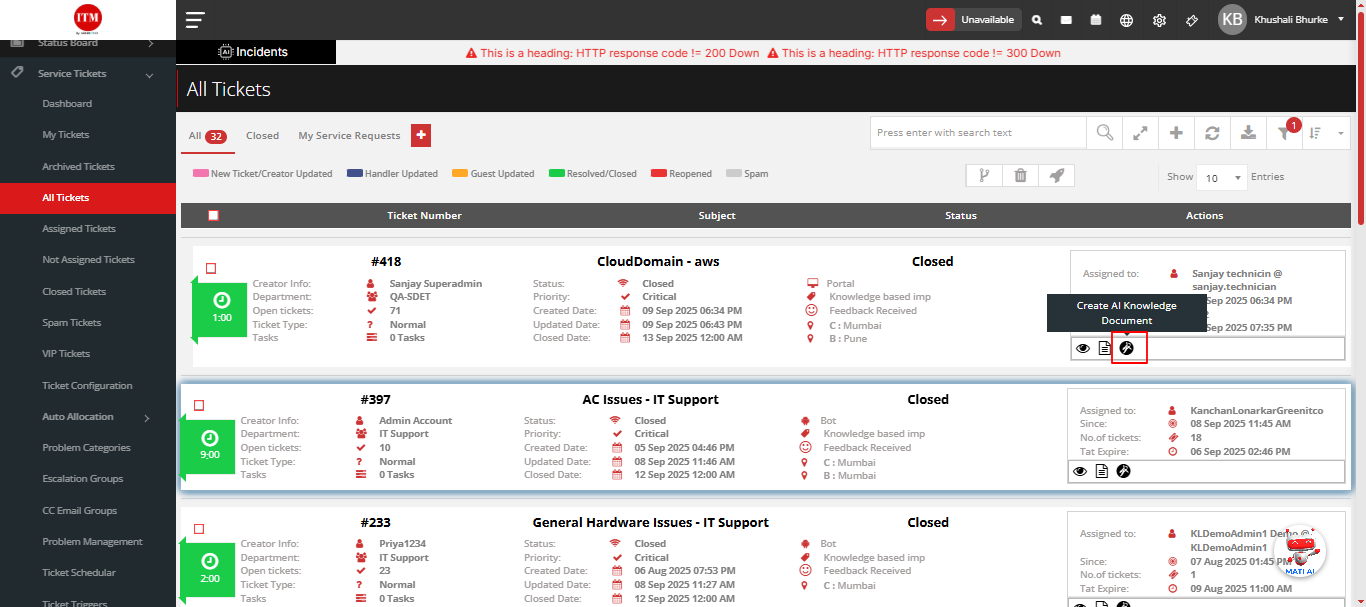The image size is (1366, 607).
Task: Click the trash delete tickets icon
Action: [x=1020, y=176]
